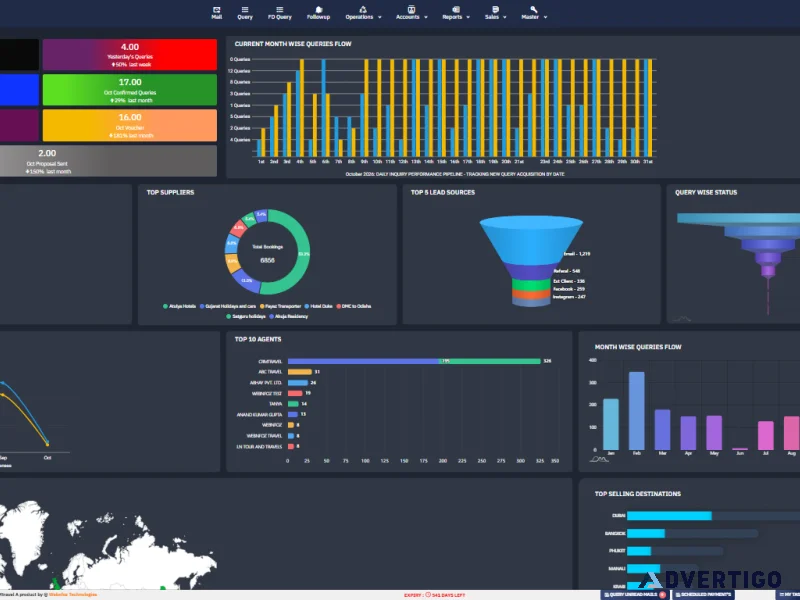Open Yesterday's Queries card showing 4.00
800x600 pixels.
click(130, 55)
